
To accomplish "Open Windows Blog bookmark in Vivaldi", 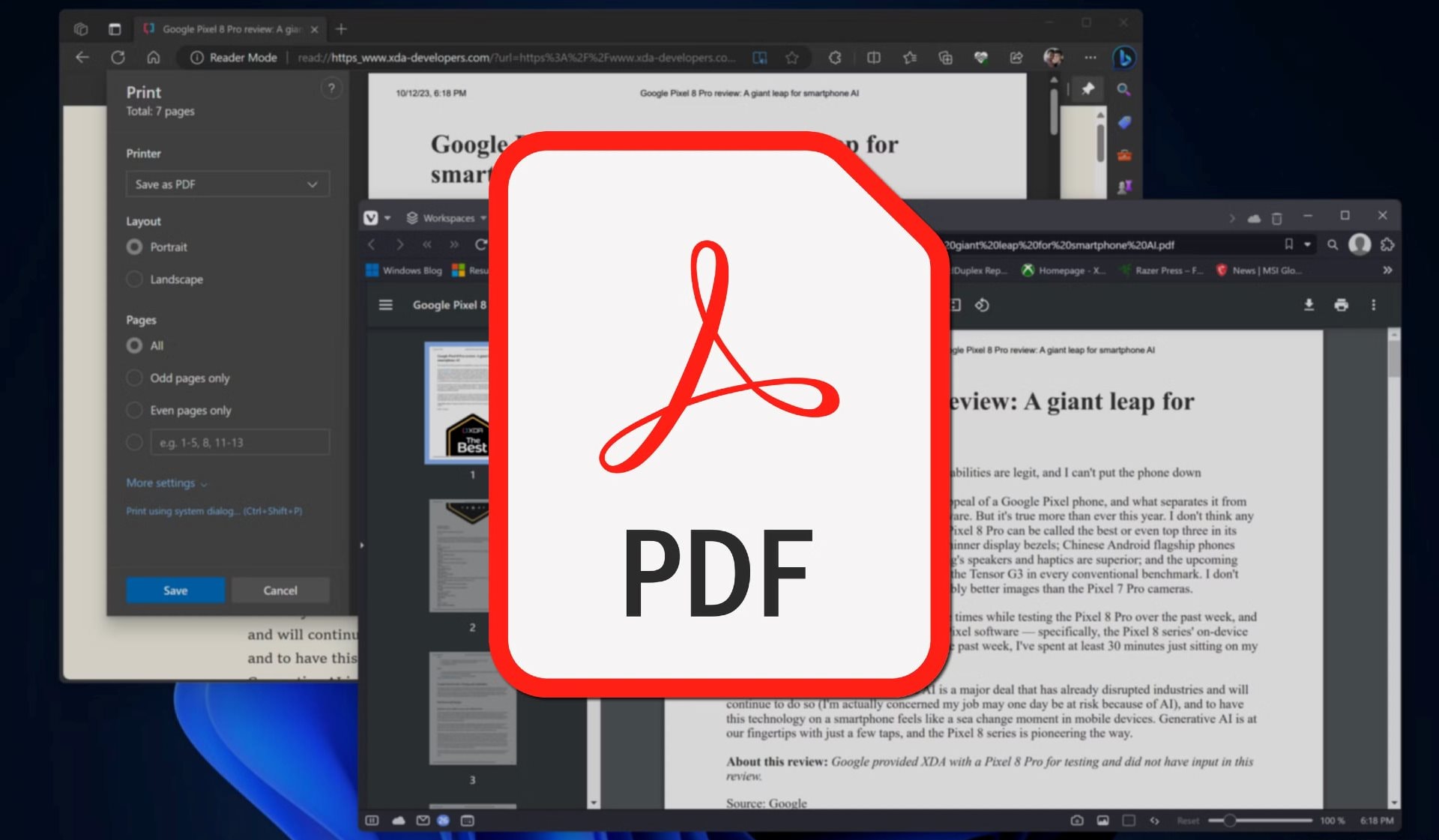I will pyautogui.click(x=404, y=271).
